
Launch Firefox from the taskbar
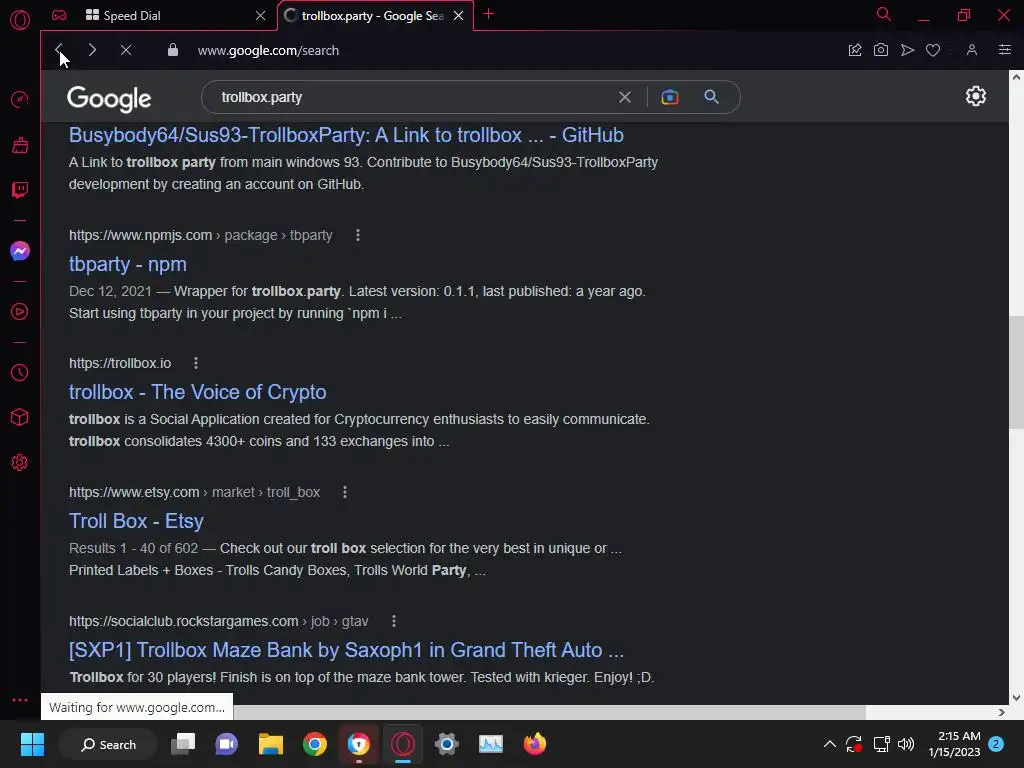(535, 744)
